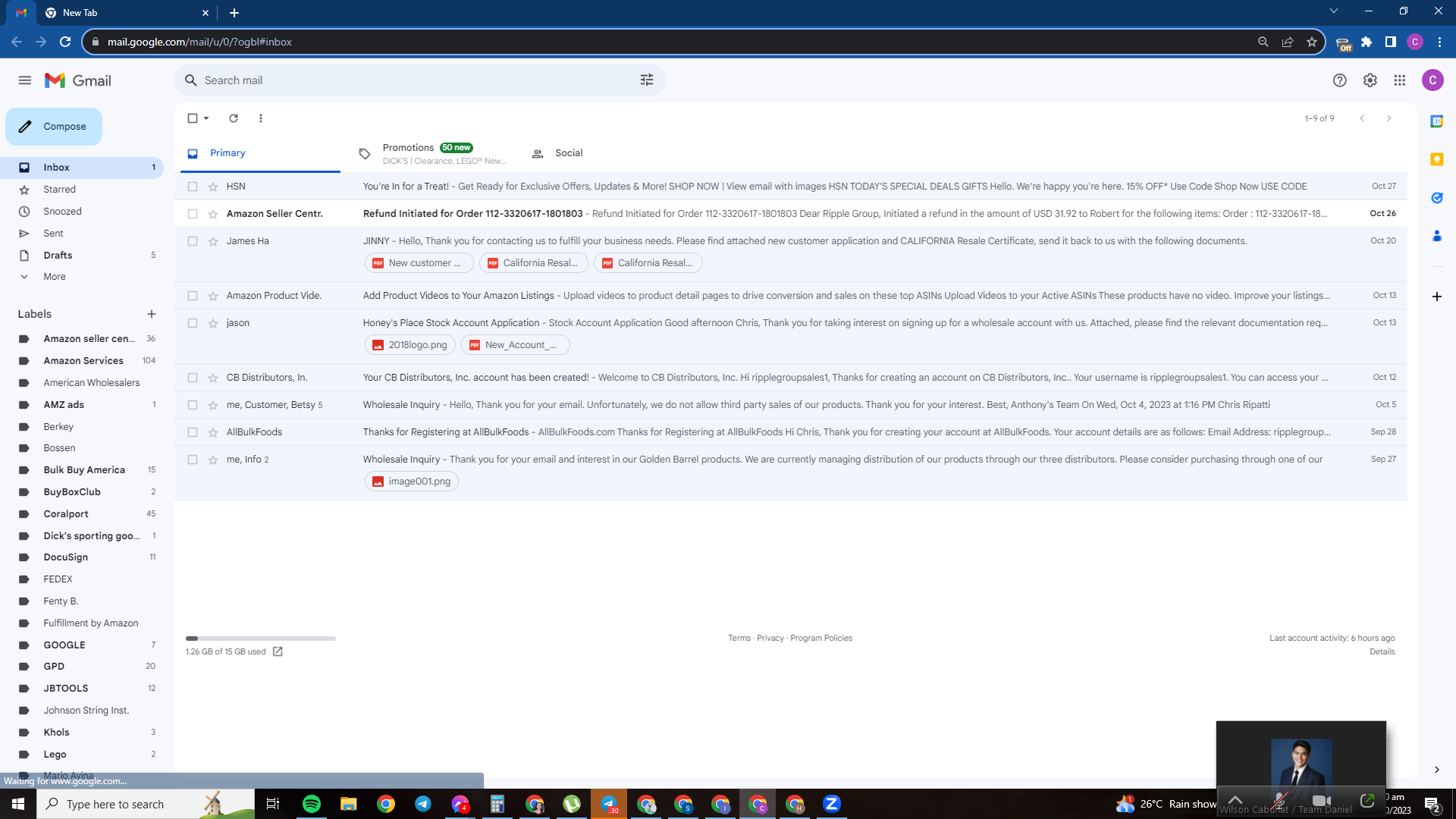Open Zoom from the taskbar
This screenshot has width=1456, height=819.
pos(832,804)
